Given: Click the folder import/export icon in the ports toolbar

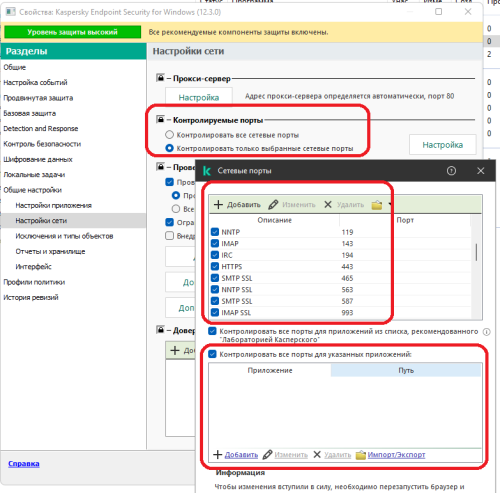Looking at the screenshot, I should (x=377, y=205).
